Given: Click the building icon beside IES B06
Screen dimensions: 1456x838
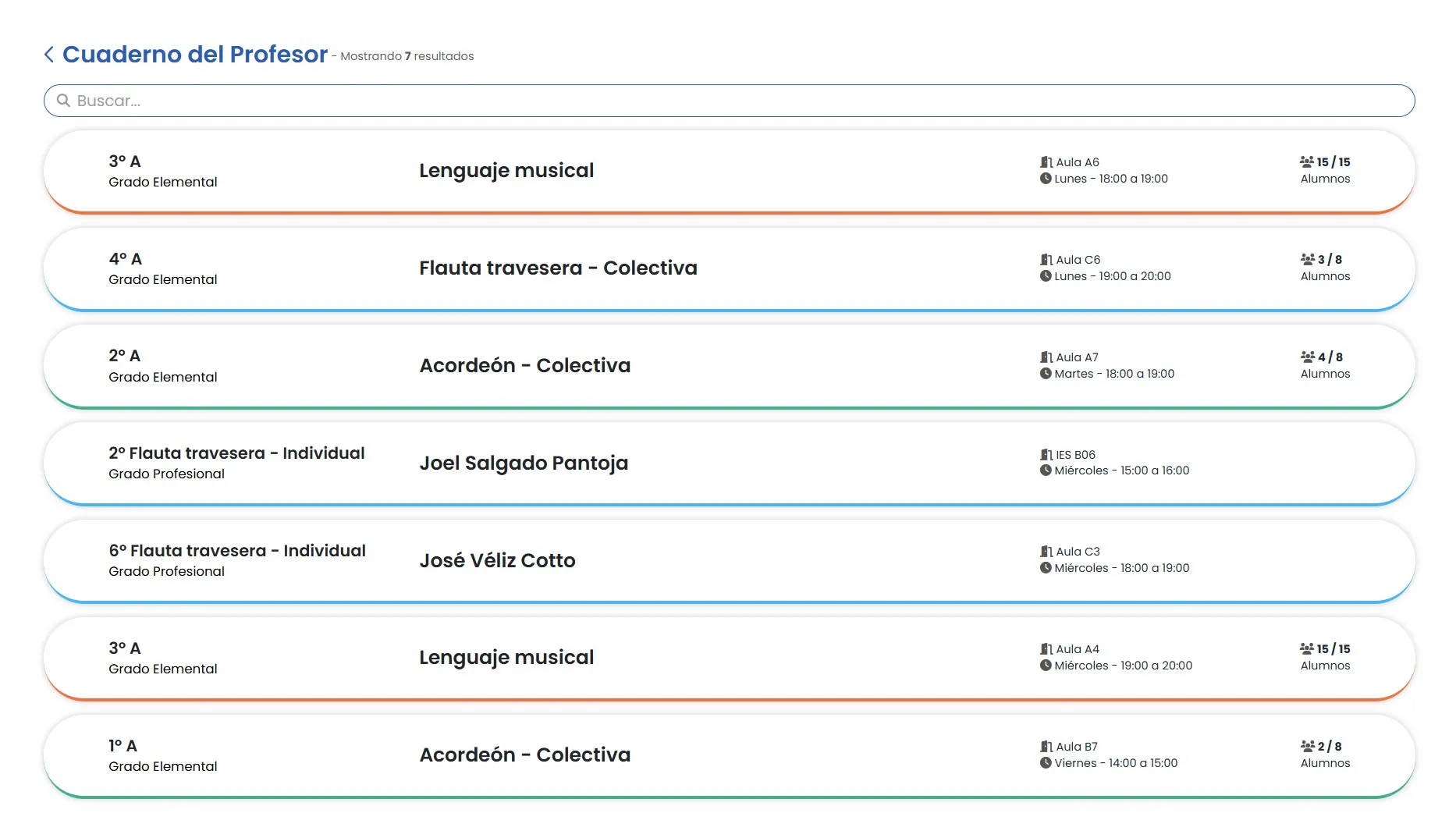Looking at the screenshot, I should coord(1046,454).
